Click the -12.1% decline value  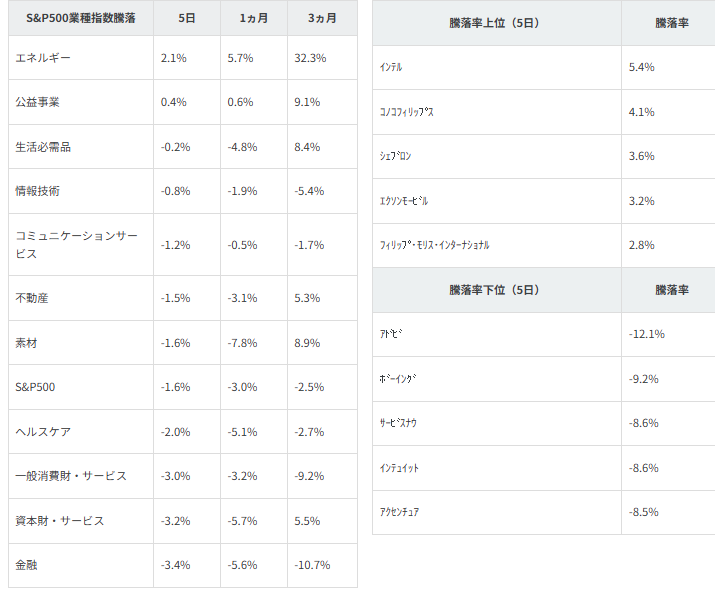647,334
